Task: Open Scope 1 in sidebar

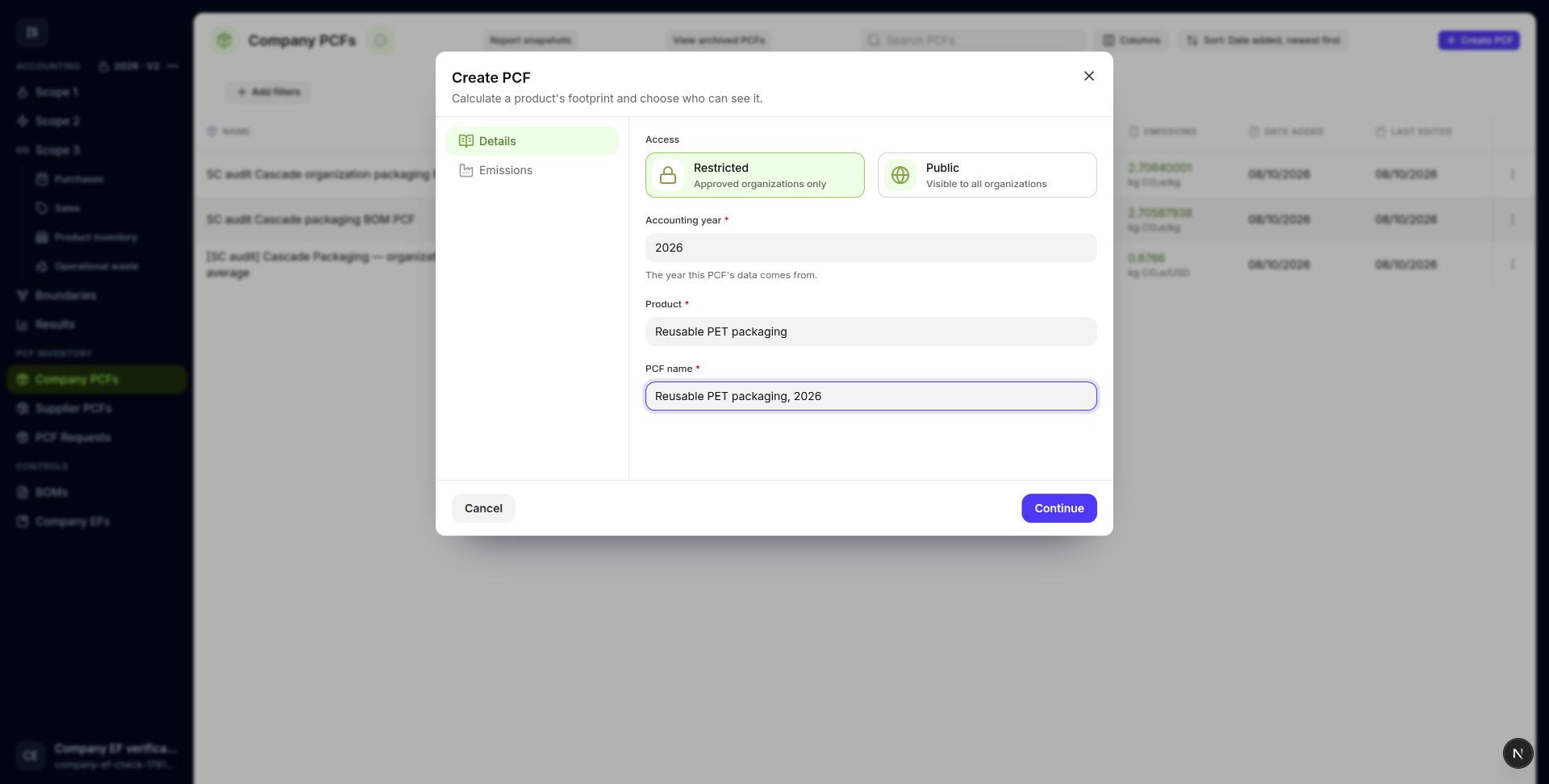Action: click(97, 92)
